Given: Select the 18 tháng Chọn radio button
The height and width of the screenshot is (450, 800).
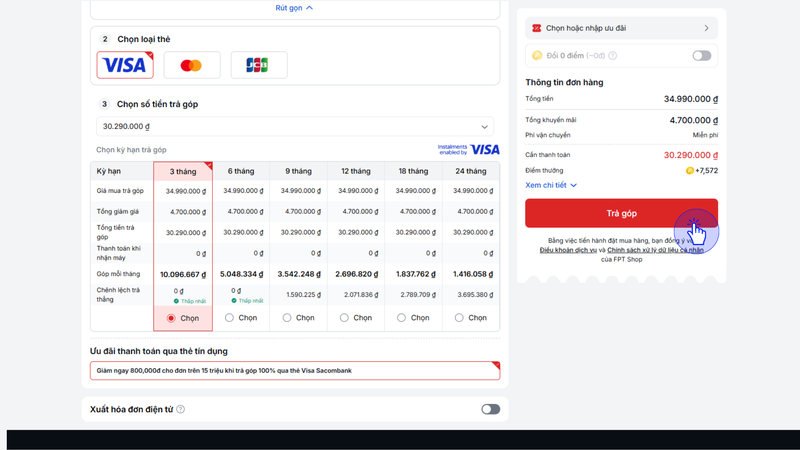Looking at the screenshot, I should (402, 318).
